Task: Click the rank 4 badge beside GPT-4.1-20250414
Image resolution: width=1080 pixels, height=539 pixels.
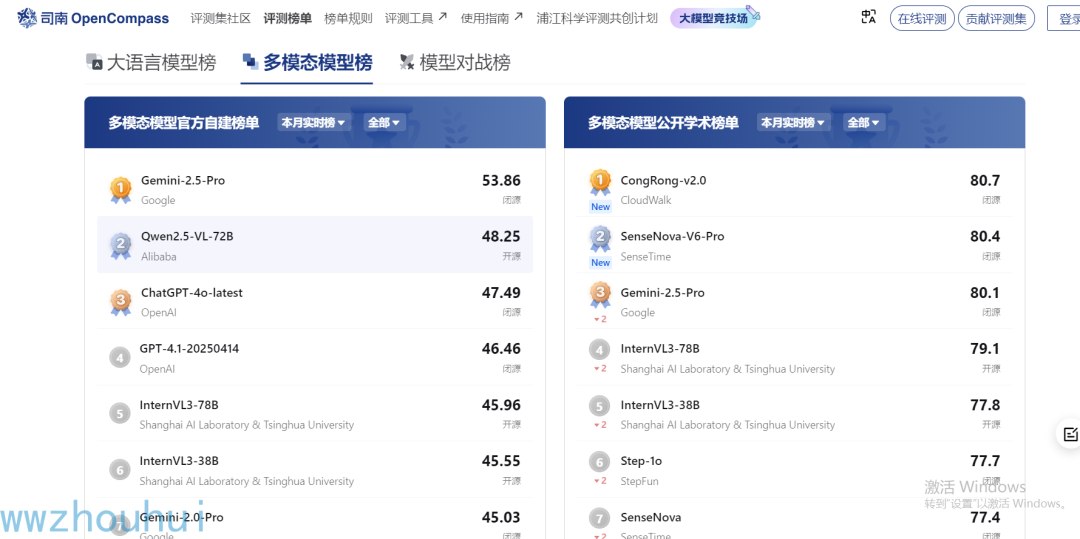Action: 120,357
